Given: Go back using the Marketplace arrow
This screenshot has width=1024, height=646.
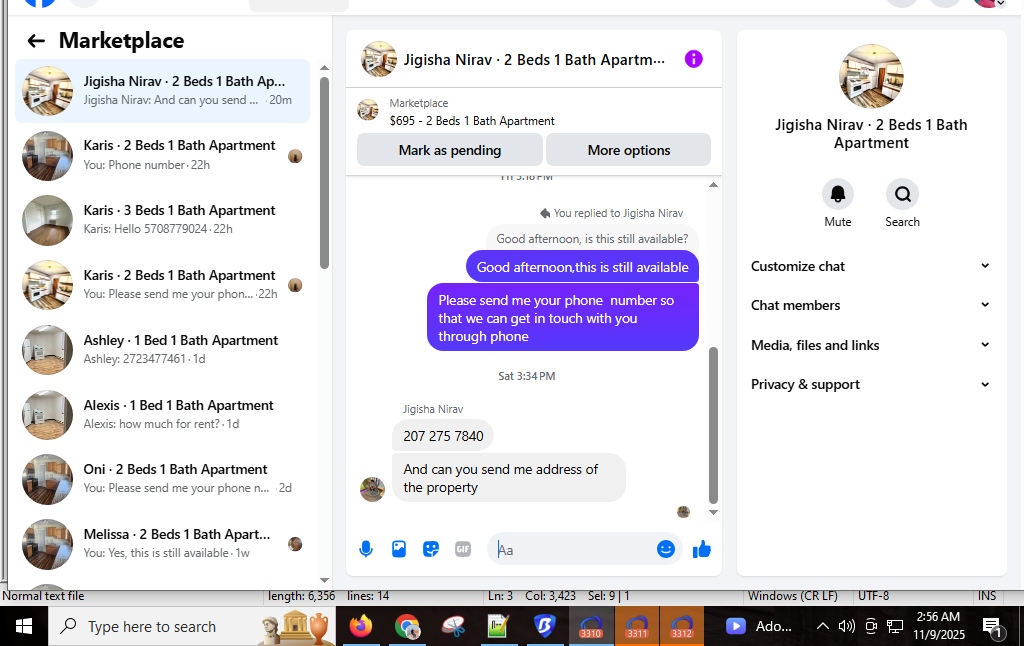Looking at the screenshot, I should [x=36, y=41].
